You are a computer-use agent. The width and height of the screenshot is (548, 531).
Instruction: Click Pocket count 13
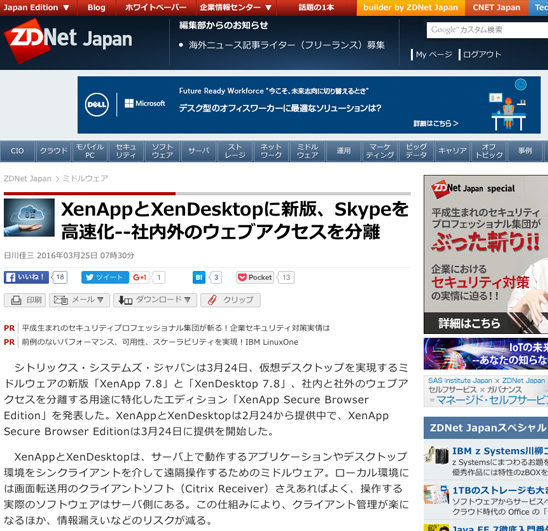click(x=286, y=278)
